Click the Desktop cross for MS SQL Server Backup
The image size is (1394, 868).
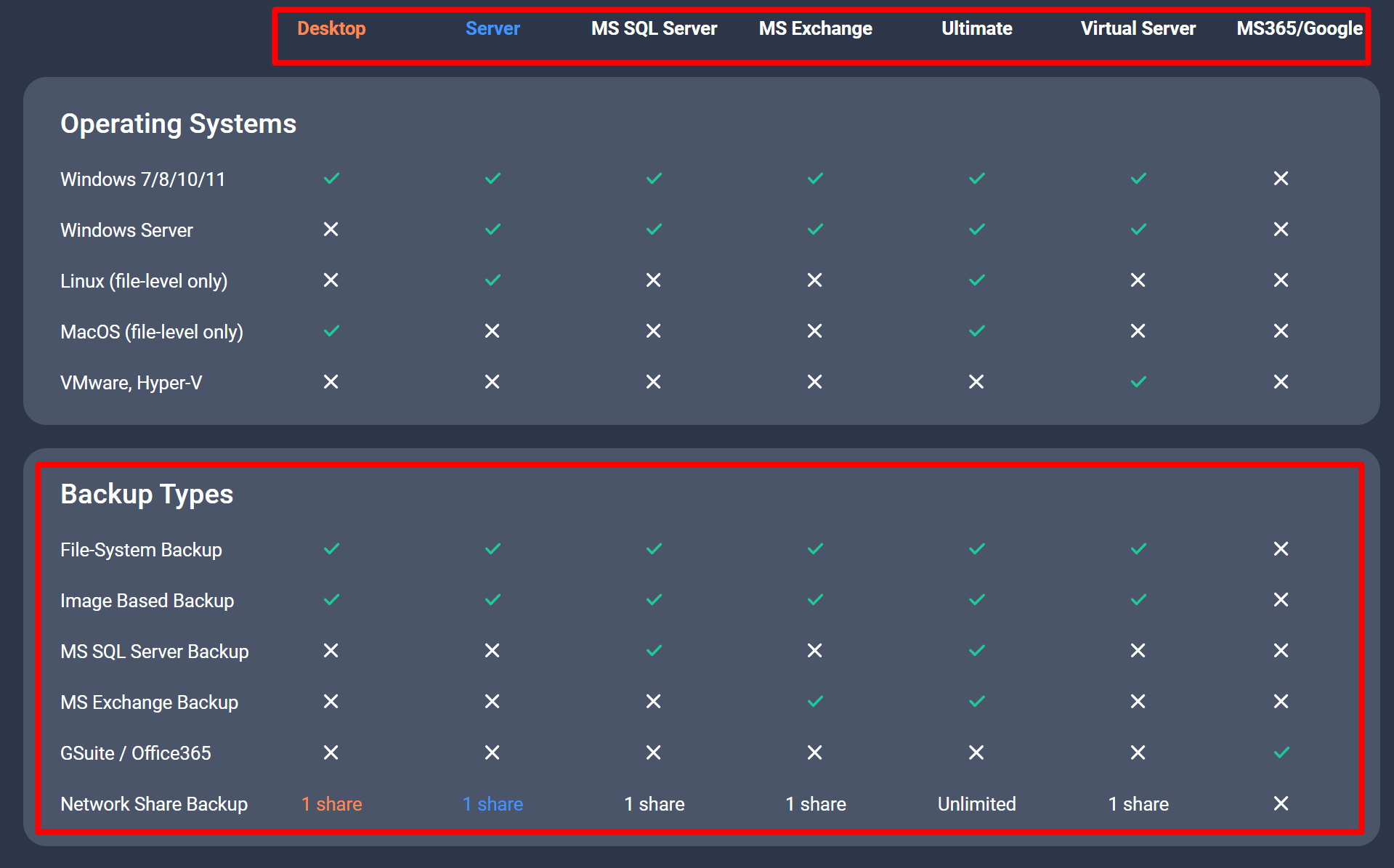[x=331, y=650]
